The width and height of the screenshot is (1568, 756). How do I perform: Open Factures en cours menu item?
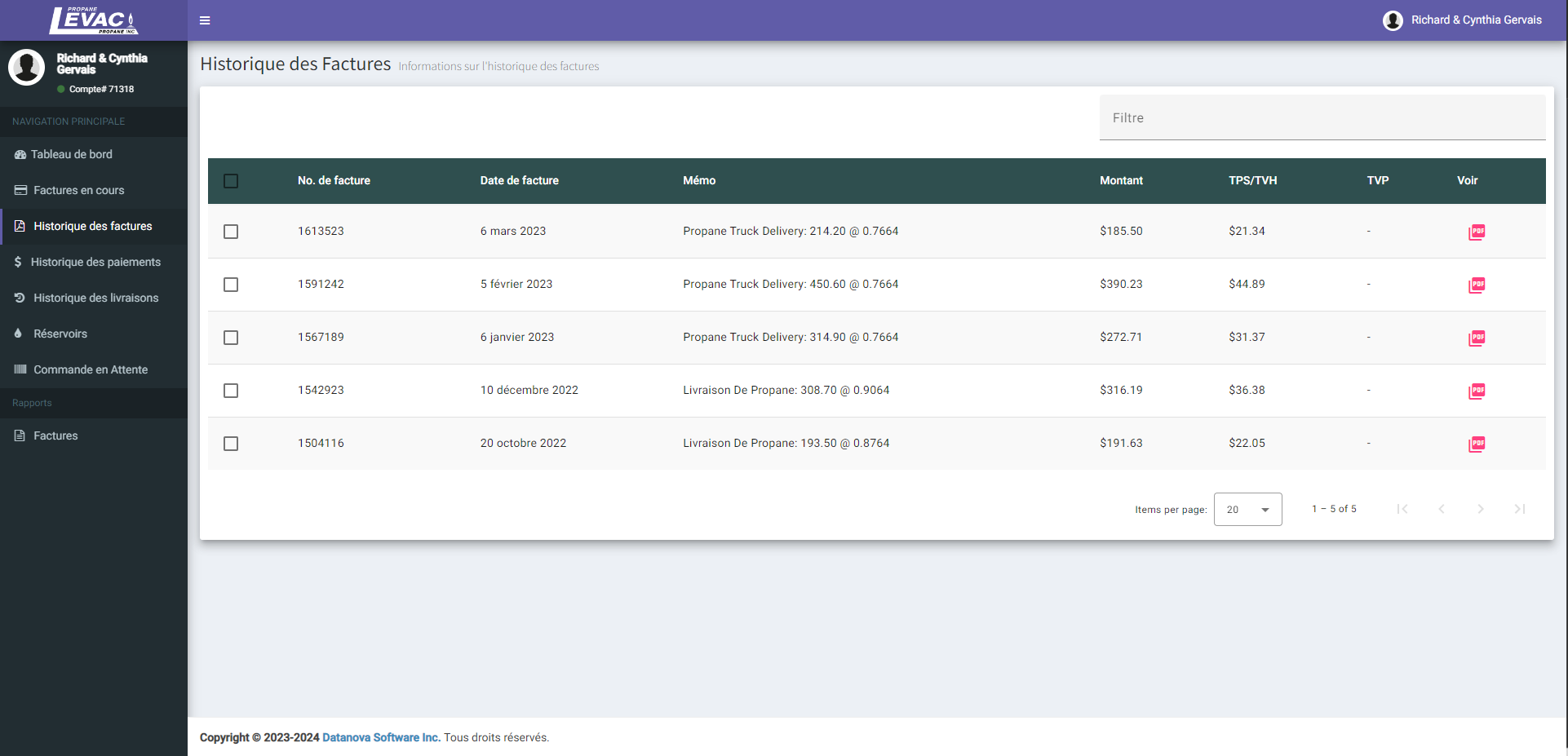coord(94,190)
